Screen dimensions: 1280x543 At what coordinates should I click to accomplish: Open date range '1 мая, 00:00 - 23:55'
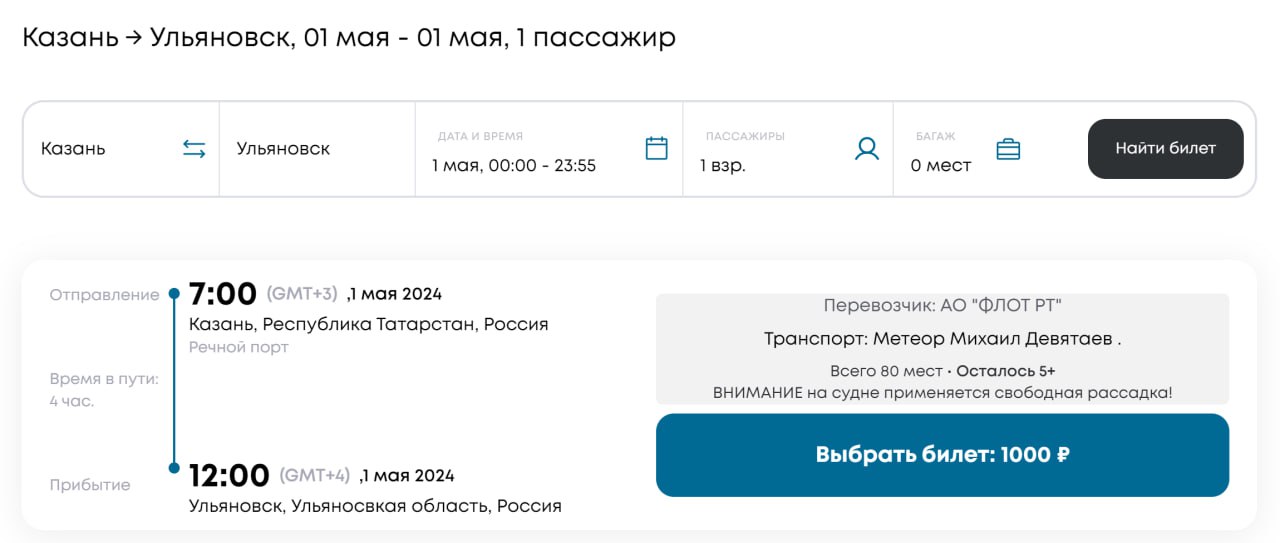(514, 165)
